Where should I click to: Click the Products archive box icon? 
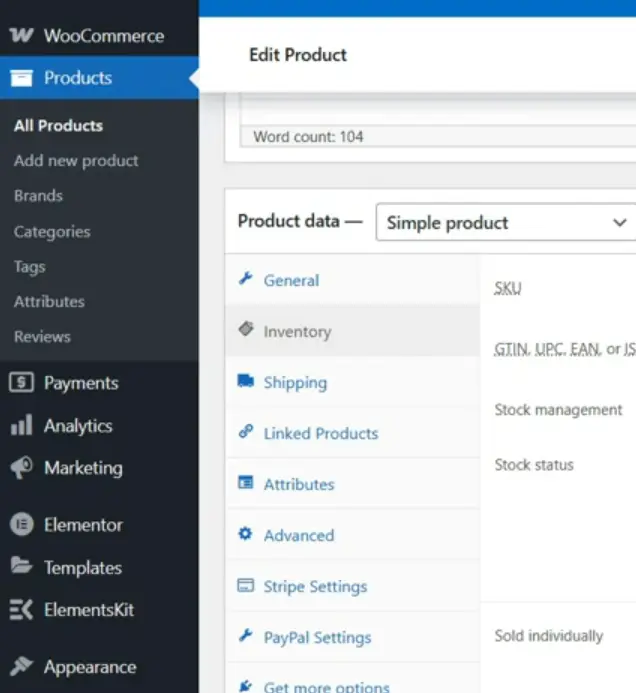(21, 78)
